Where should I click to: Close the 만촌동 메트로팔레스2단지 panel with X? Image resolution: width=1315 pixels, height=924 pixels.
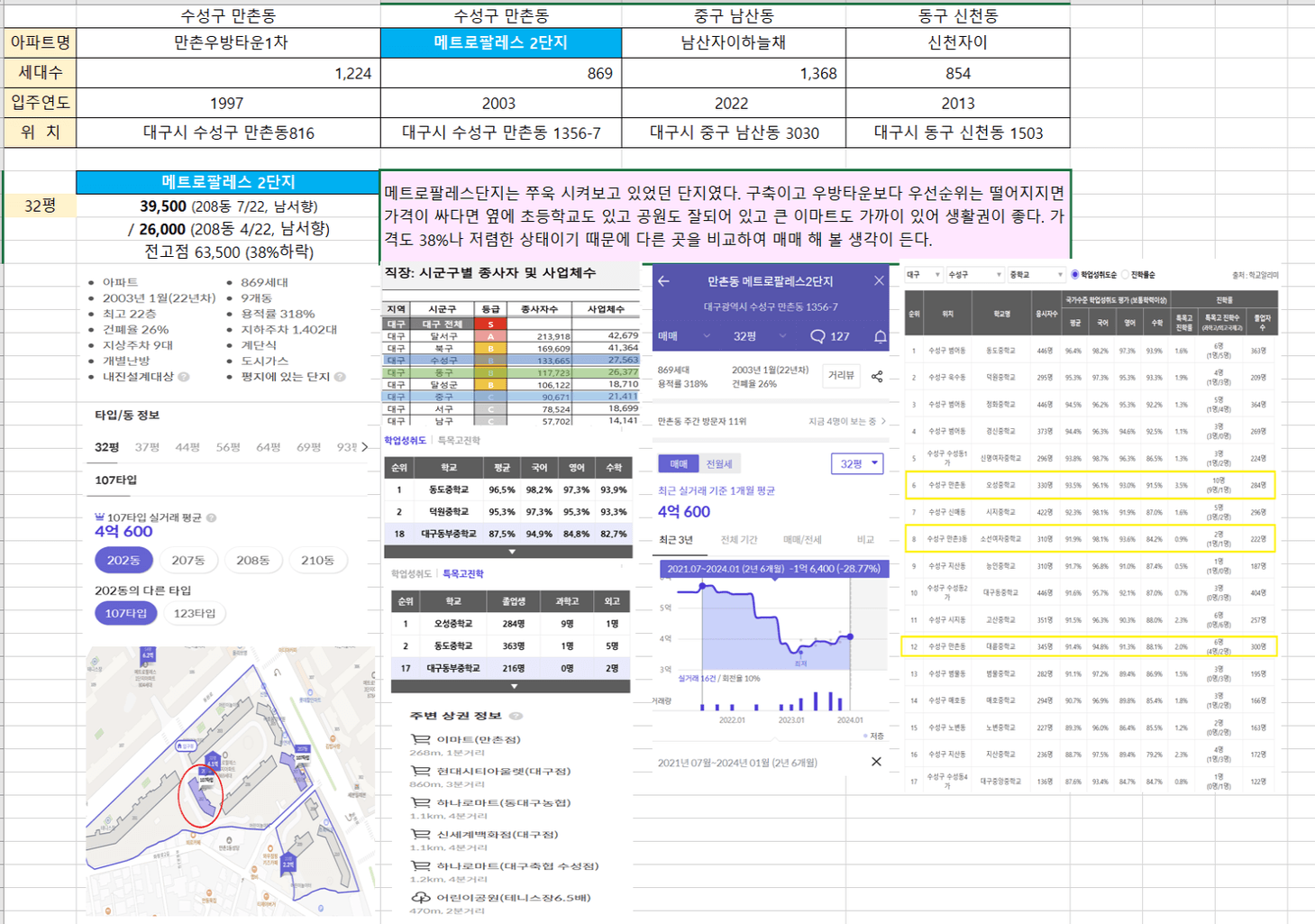point(879,281)
